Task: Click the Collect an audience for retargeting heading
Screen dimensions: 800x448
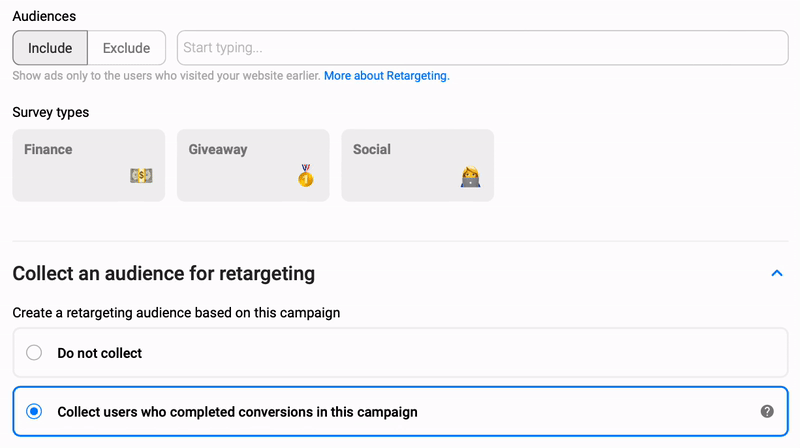Action: coord(164,273)
